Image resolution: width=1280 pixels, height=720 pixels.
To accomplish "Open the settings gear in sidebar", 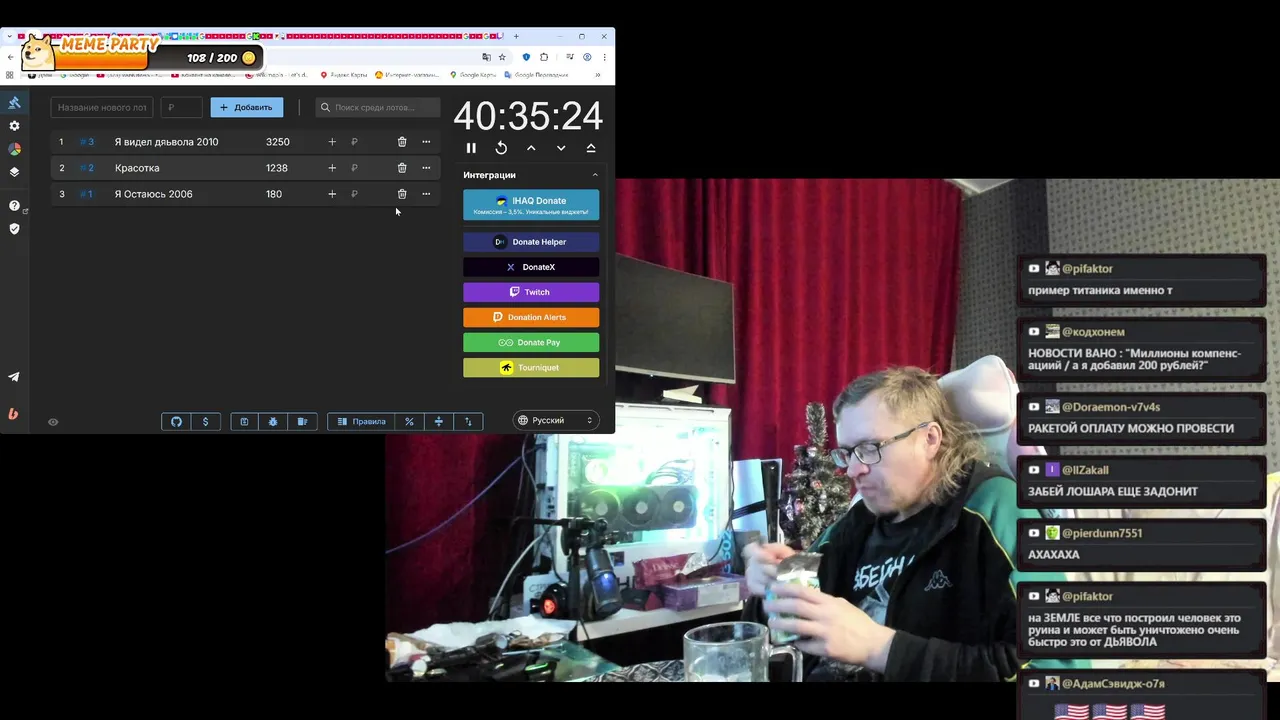I will (14, 126).
